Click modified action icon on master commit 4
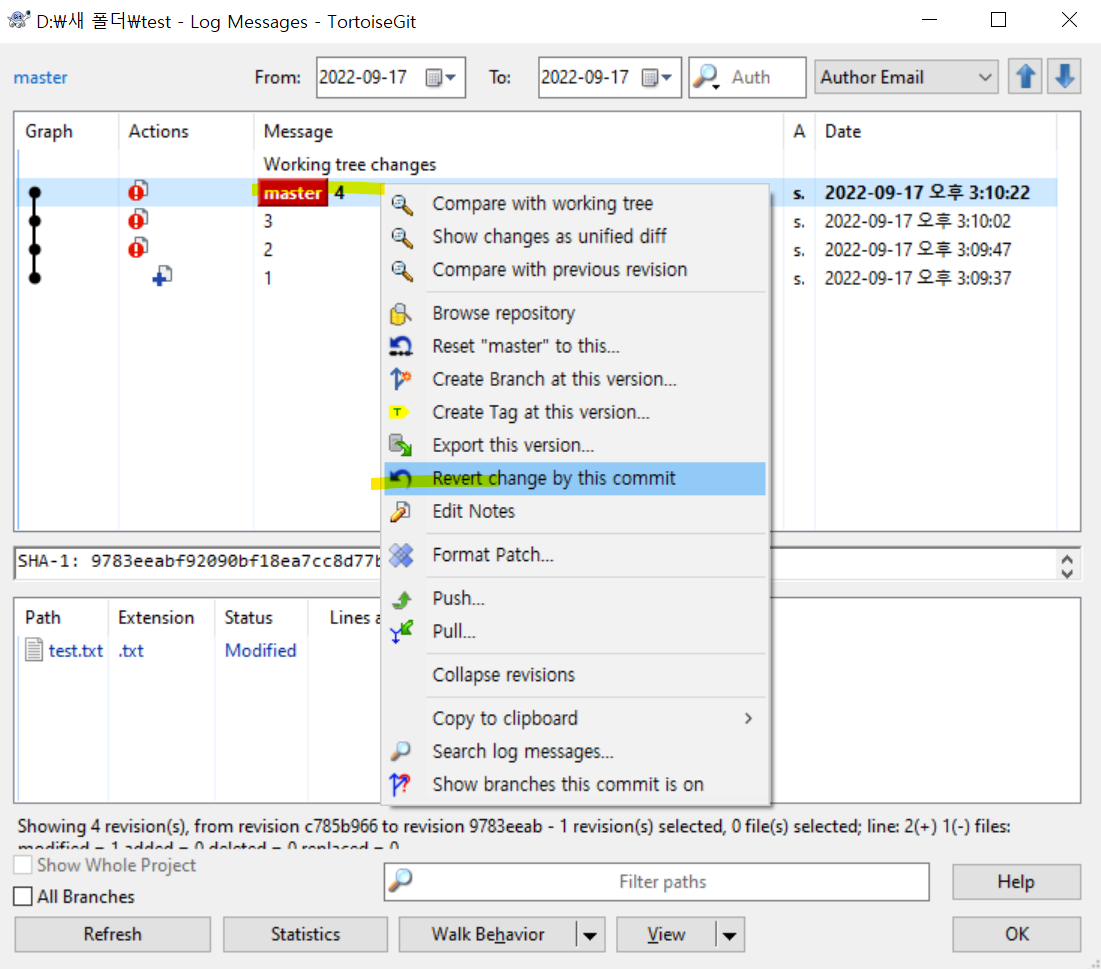This screenshot has height=969, width=1101. [138, 191]
